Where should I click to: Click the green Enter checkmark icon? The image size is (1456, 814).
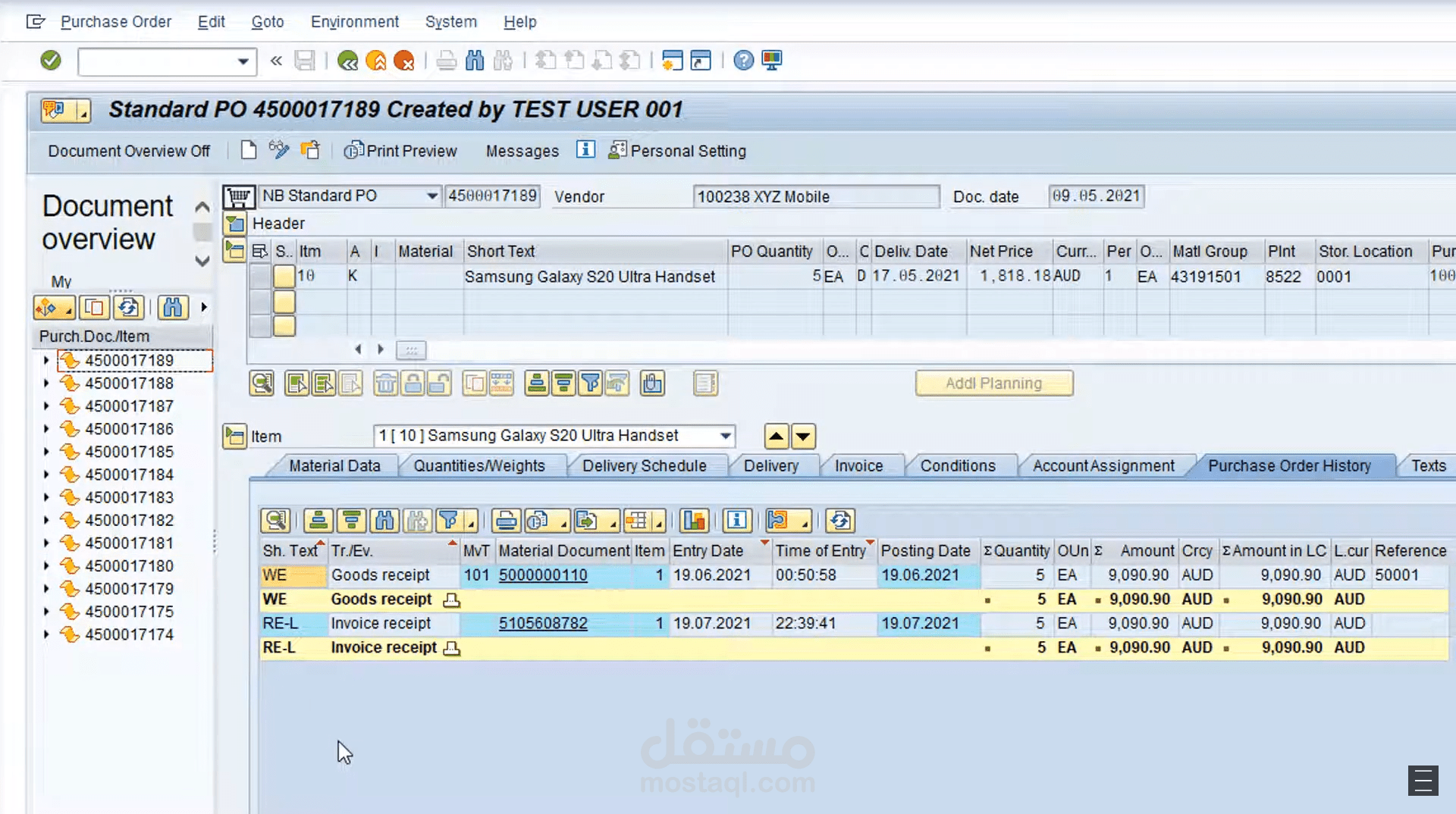point(51,60)
